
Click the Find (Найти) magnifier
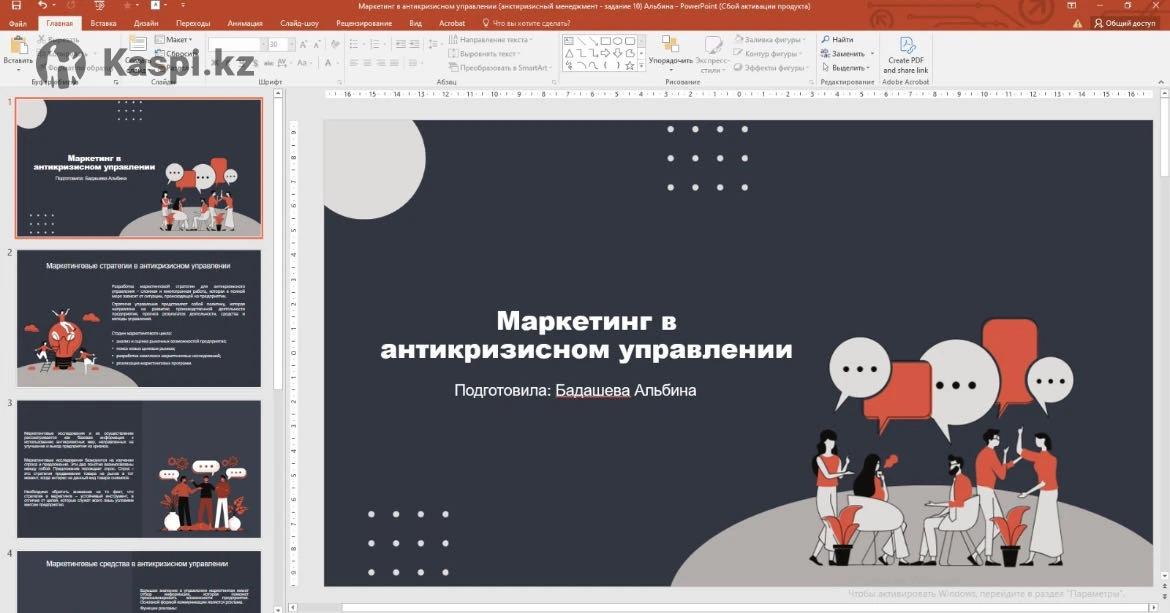point(837,39)
